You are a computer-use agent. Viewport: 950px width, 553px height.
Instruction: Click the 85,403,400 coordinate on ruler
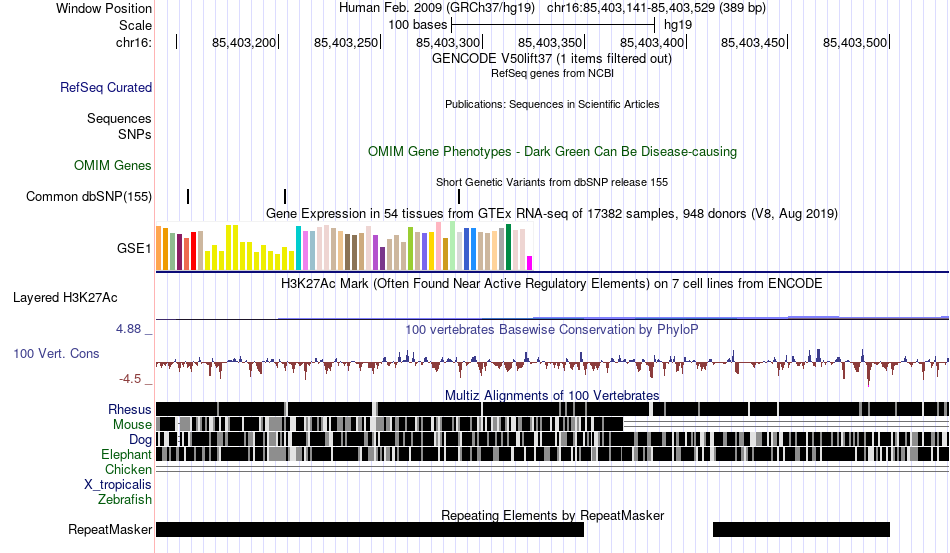click(x=651, y=42)
